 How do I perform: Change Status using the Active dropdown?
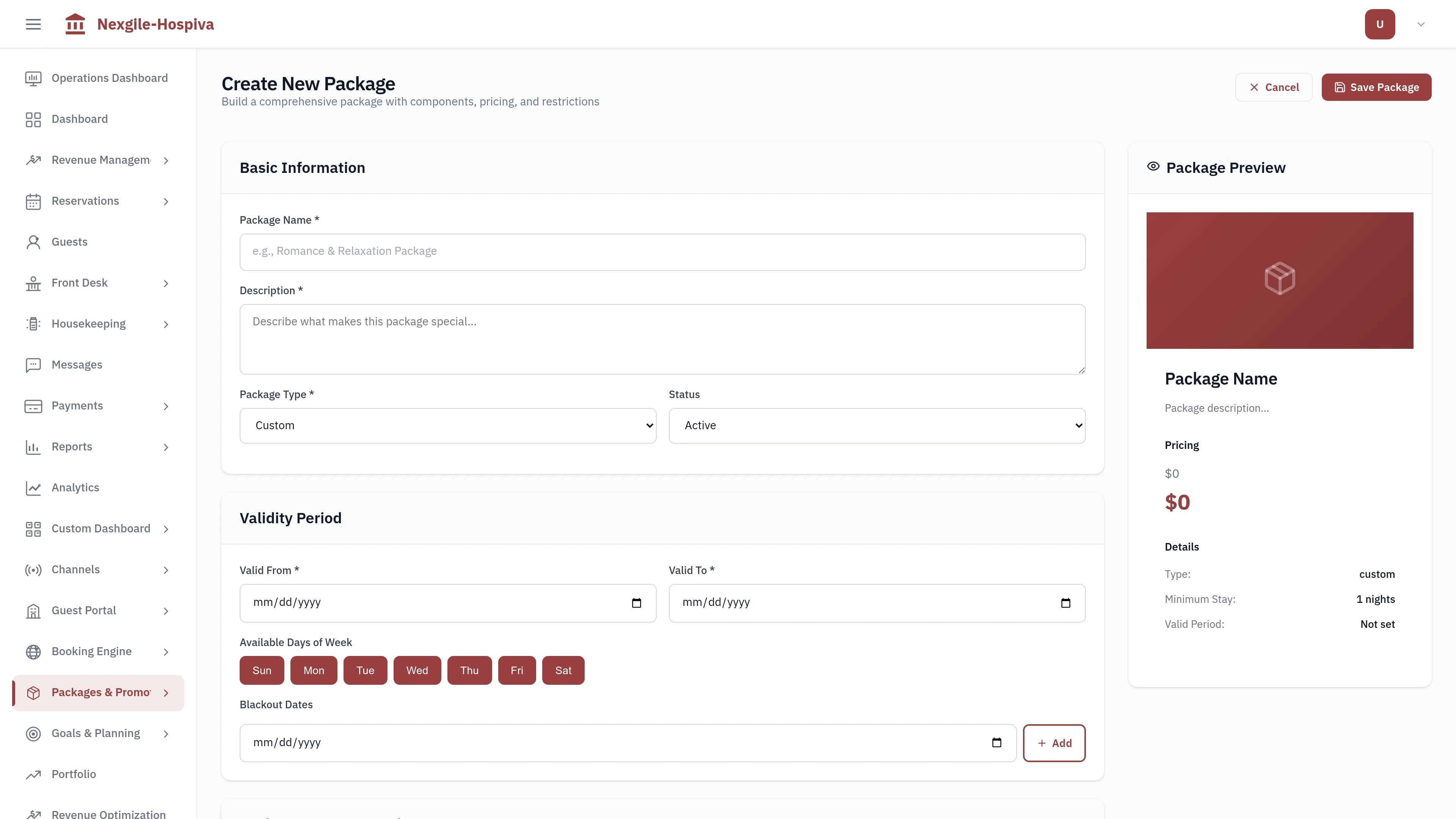(x=876, y=425)
